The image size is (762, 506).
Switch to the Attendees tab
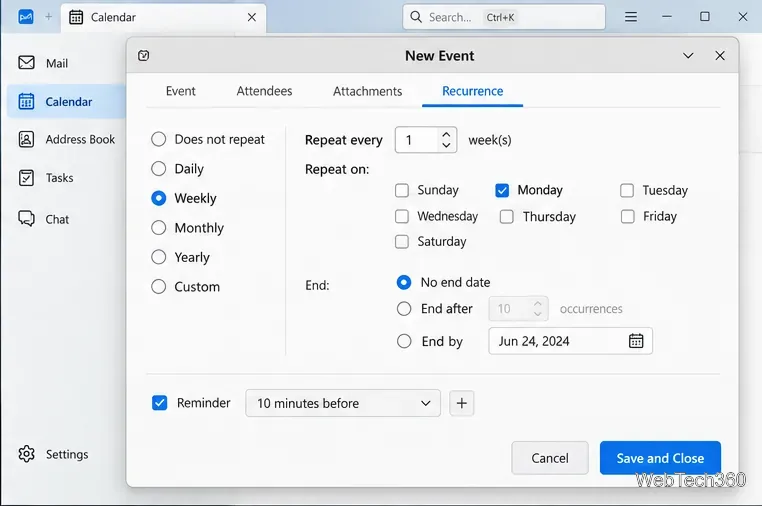[264, 91]
